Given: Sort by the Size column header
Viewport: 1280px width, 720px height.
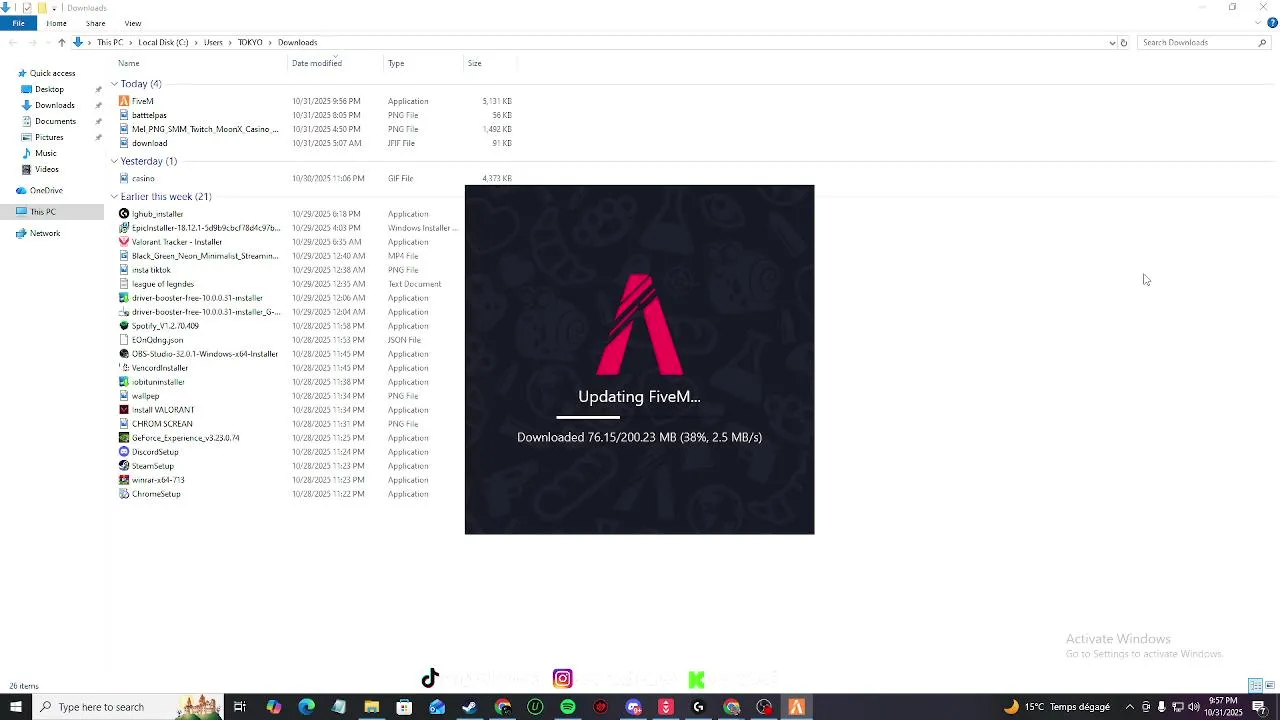Looking at the screenshot, I should [x=475, y=63].
